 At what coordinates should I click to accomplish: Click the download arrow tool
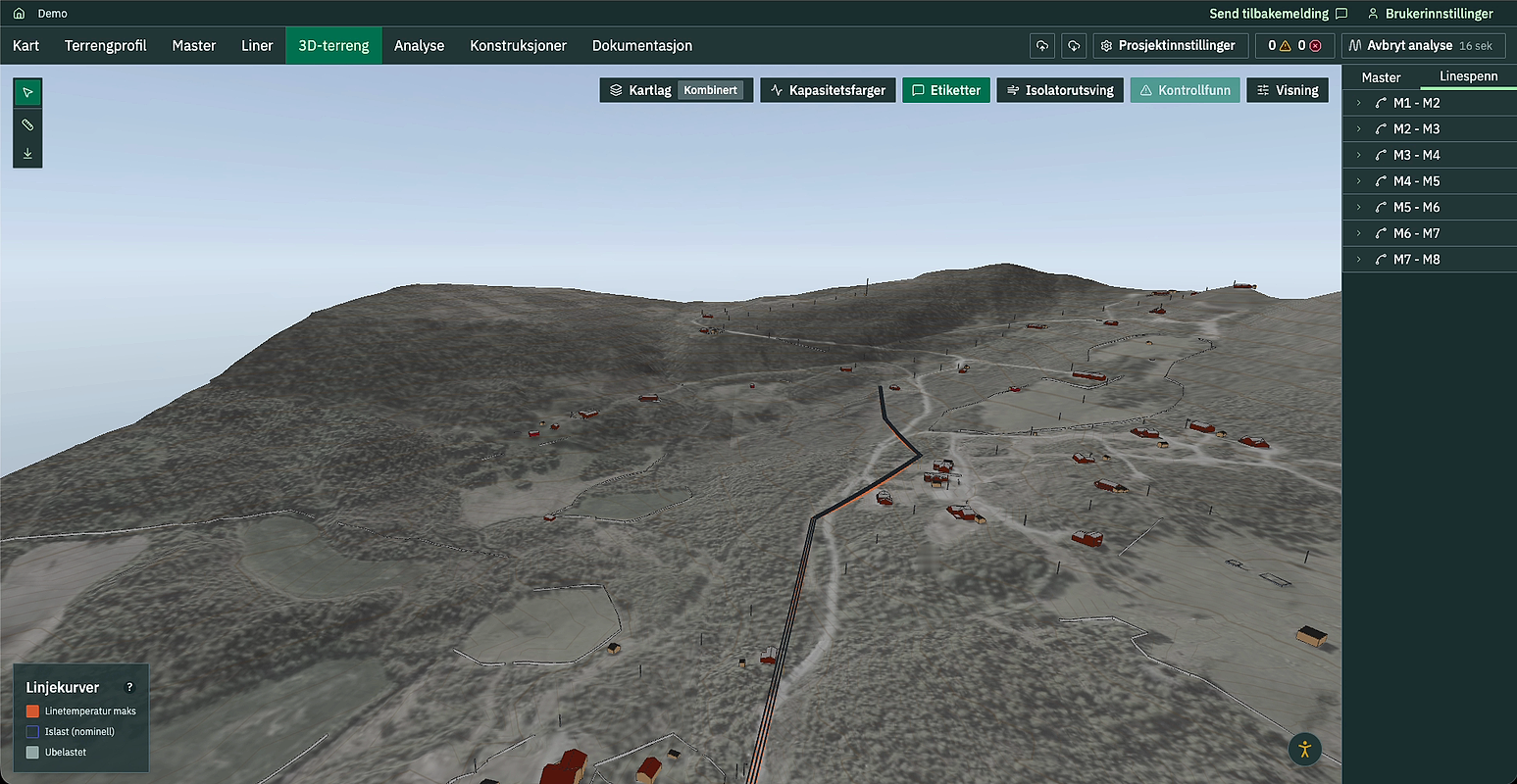pos(27,153)
